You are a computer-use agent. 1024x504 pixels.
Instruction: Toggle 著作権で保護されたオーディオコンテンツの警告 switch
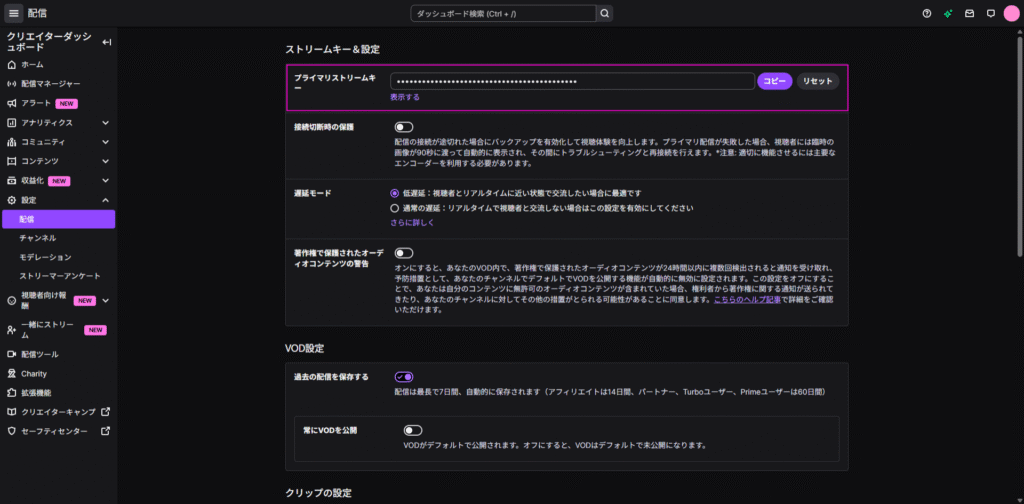[x=404, y=253]
